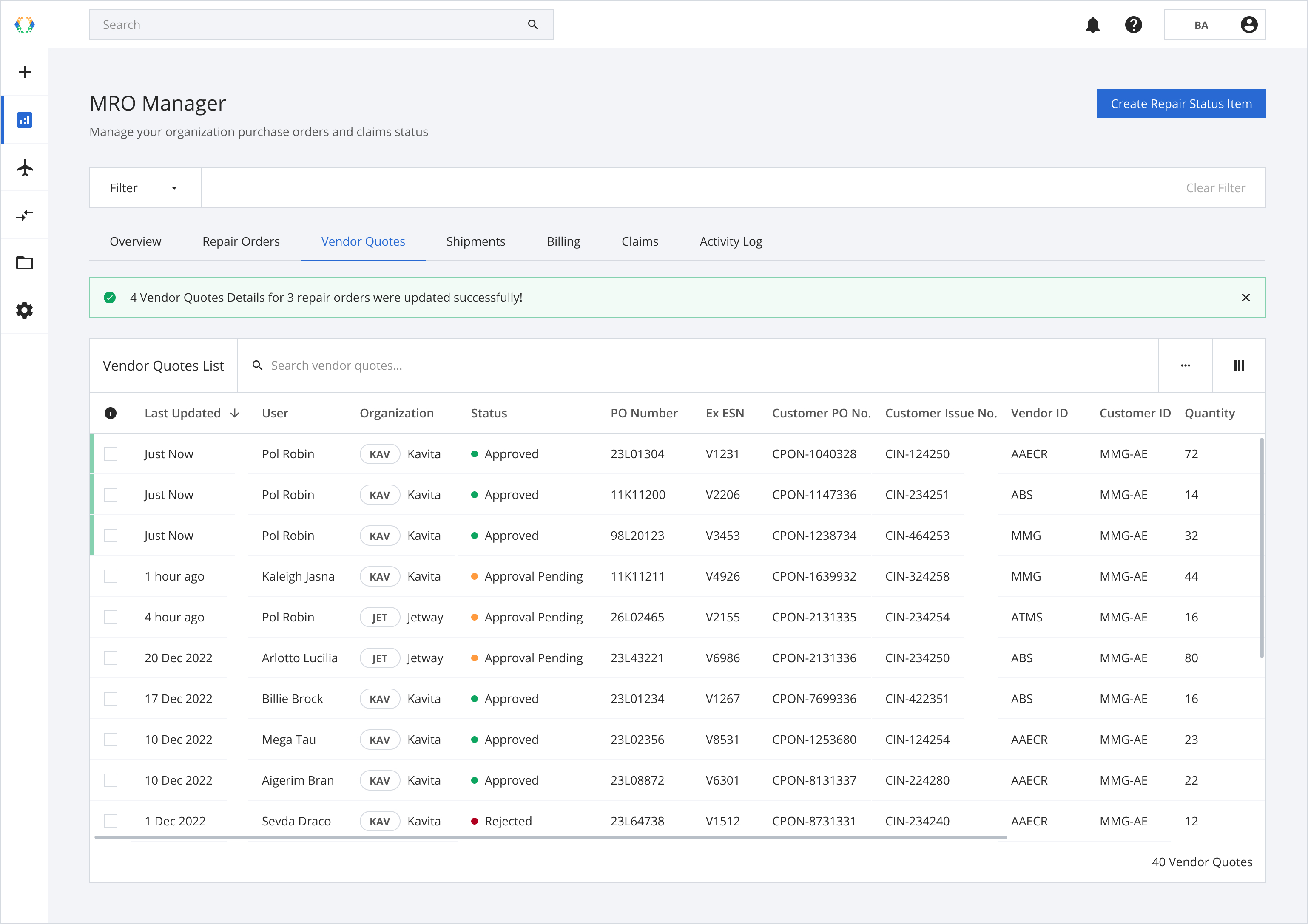Click the plus icon in sidebar
The width and height of the screenshot is (1308, 924).
click(25, 72)
